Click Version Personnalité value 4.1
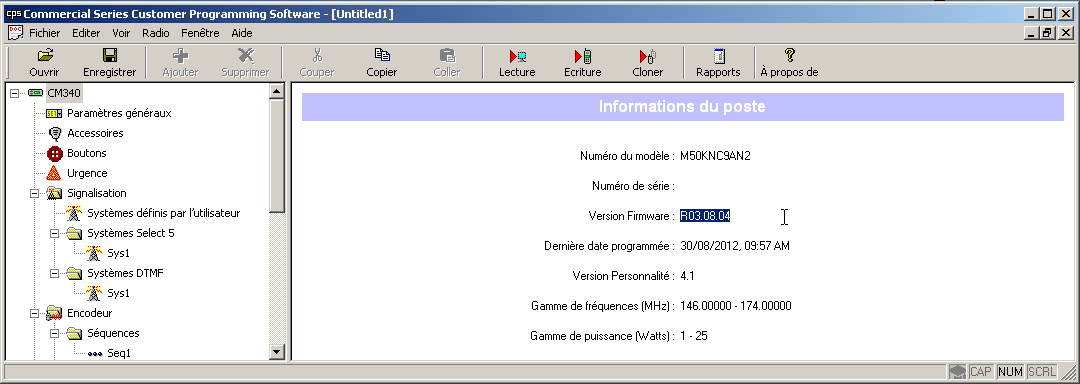This screenshot has width=1080, height=384. tap(687, 276)
